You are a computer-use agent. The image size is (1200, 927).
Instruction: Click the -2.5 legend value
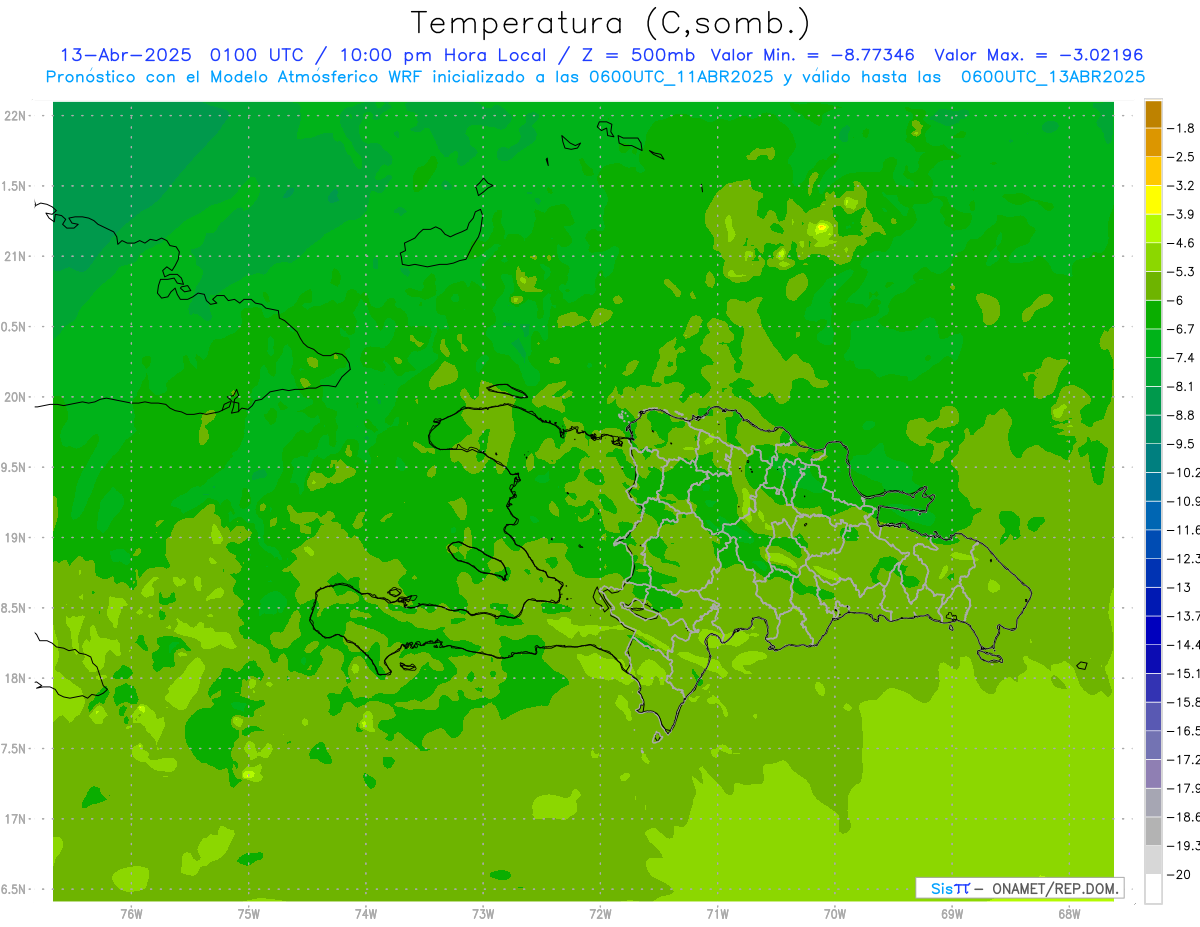1183,158
